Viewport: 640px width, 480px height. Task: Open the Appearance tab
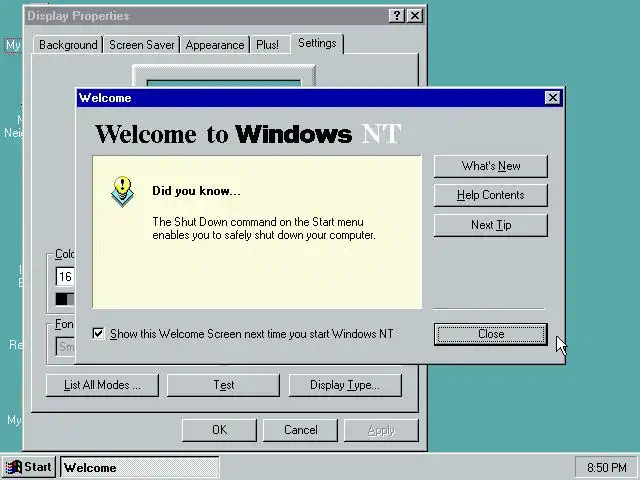click(x=215, y=45)
